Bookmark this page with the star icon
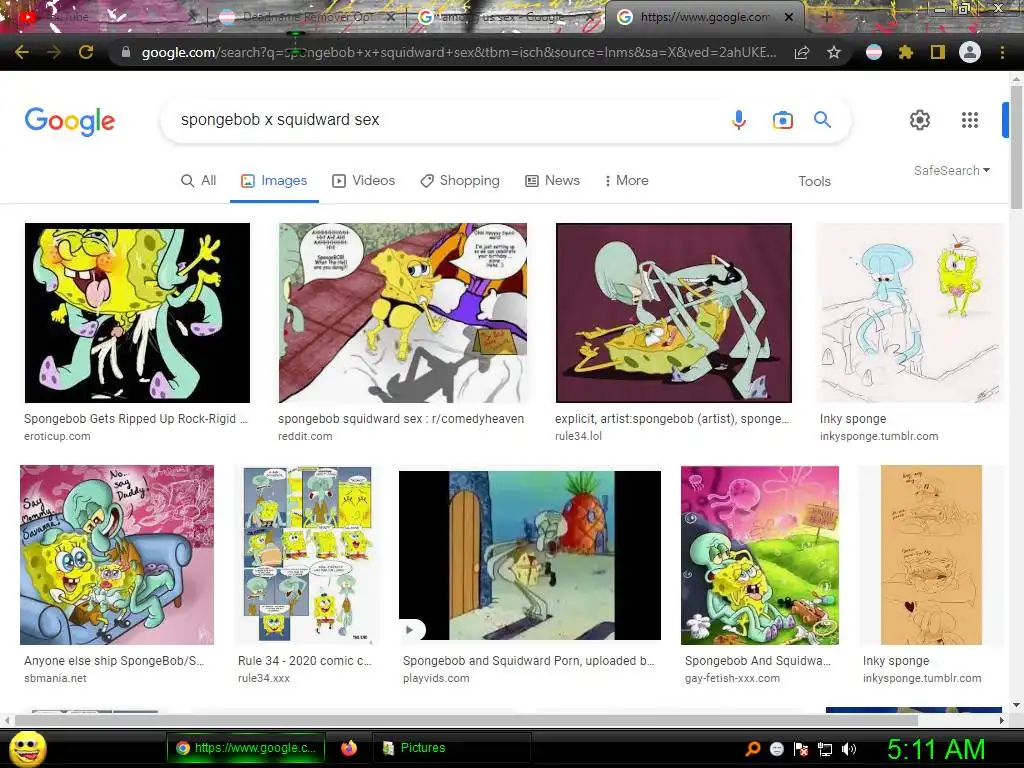 click(834, 52)
